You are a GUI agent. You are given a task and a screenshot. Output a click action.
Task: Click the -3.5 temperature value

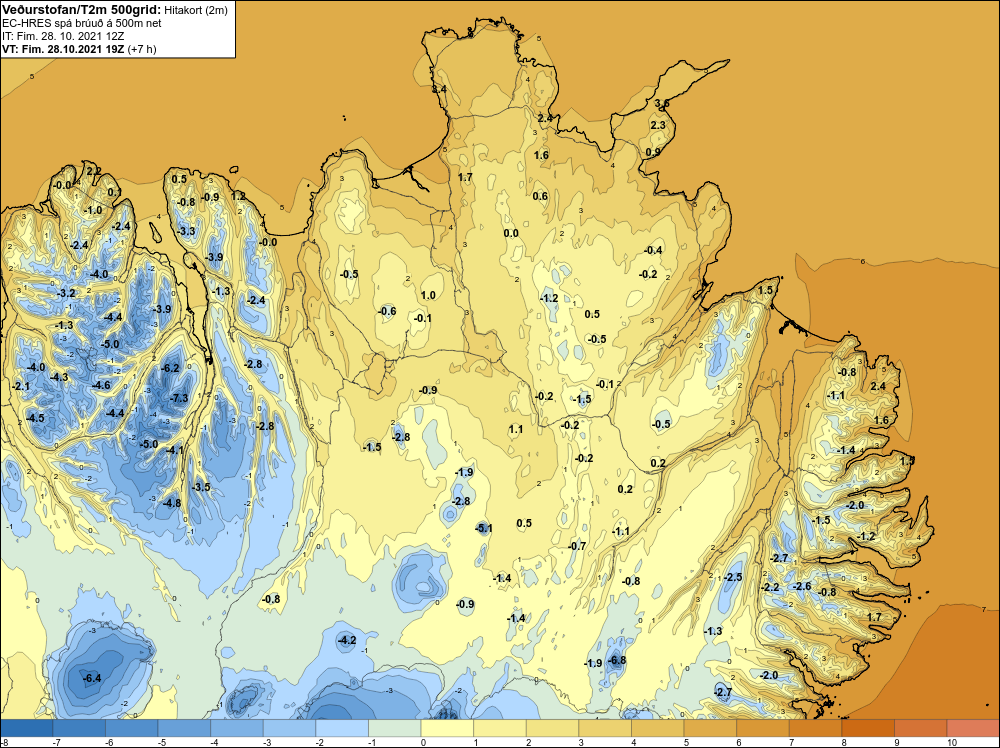click(201, 487)
